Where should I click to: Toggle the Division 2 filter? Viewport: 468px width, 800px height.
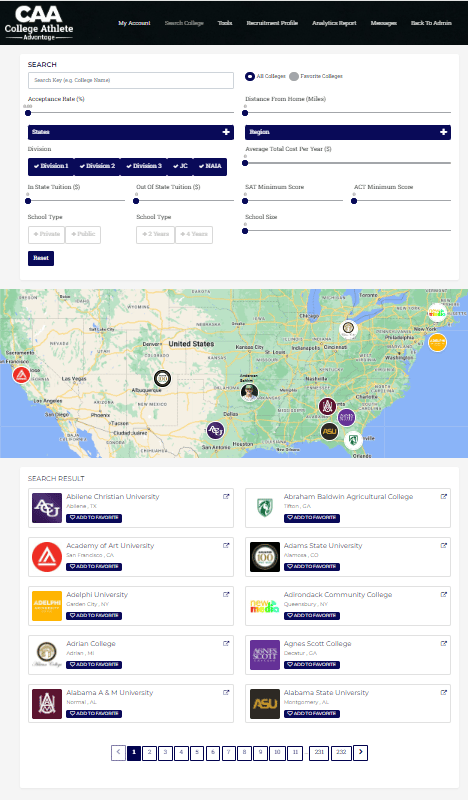(x=97, y=166)
